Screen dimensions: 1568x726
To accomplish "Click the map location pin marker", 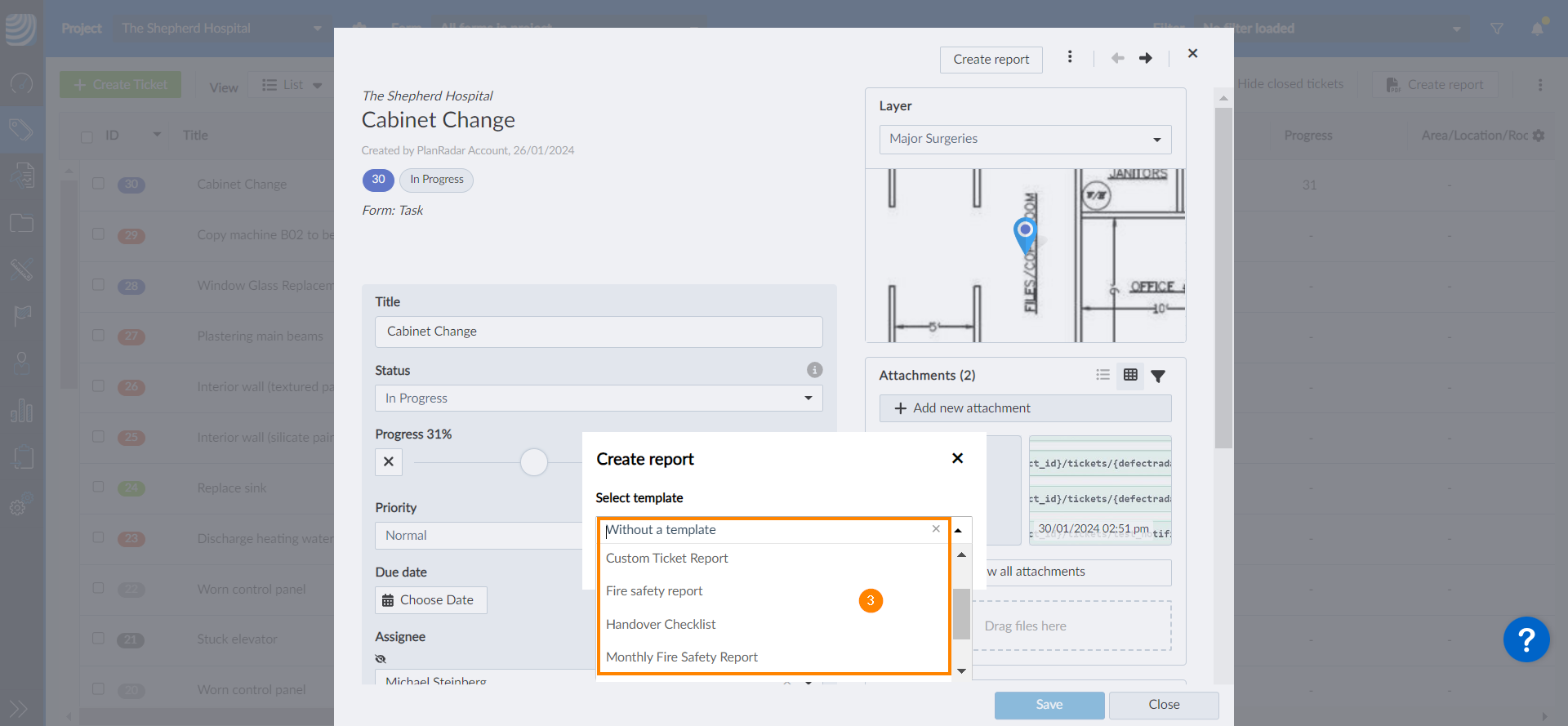I will [1025, 234].
